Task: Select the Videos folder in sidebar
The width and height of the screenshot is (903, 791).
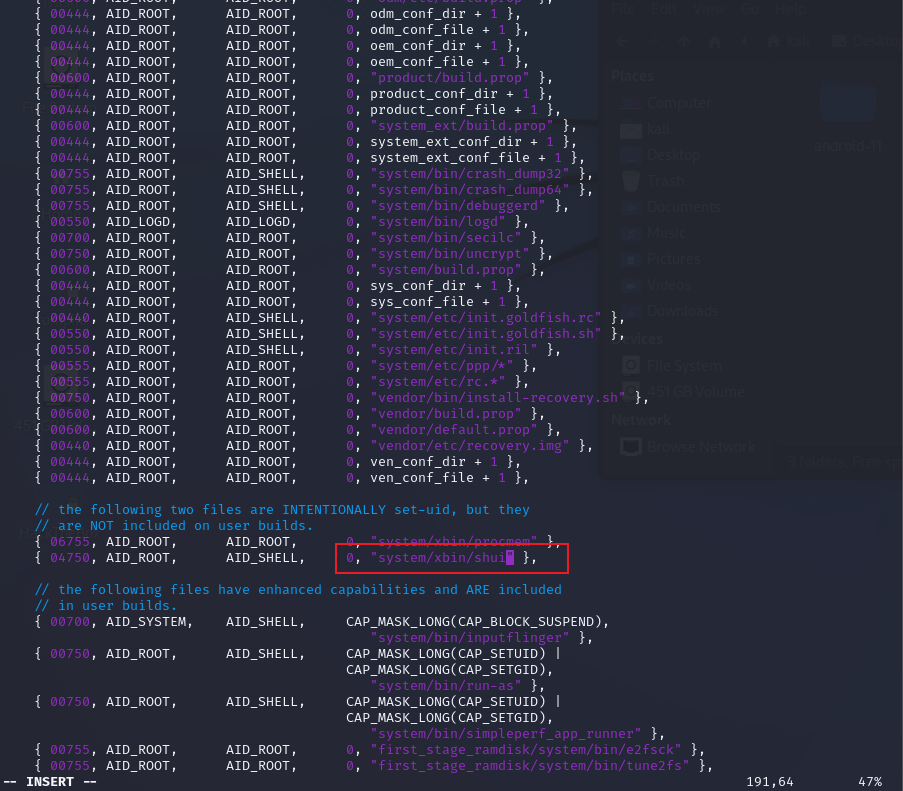Action: tap(669, 285)
